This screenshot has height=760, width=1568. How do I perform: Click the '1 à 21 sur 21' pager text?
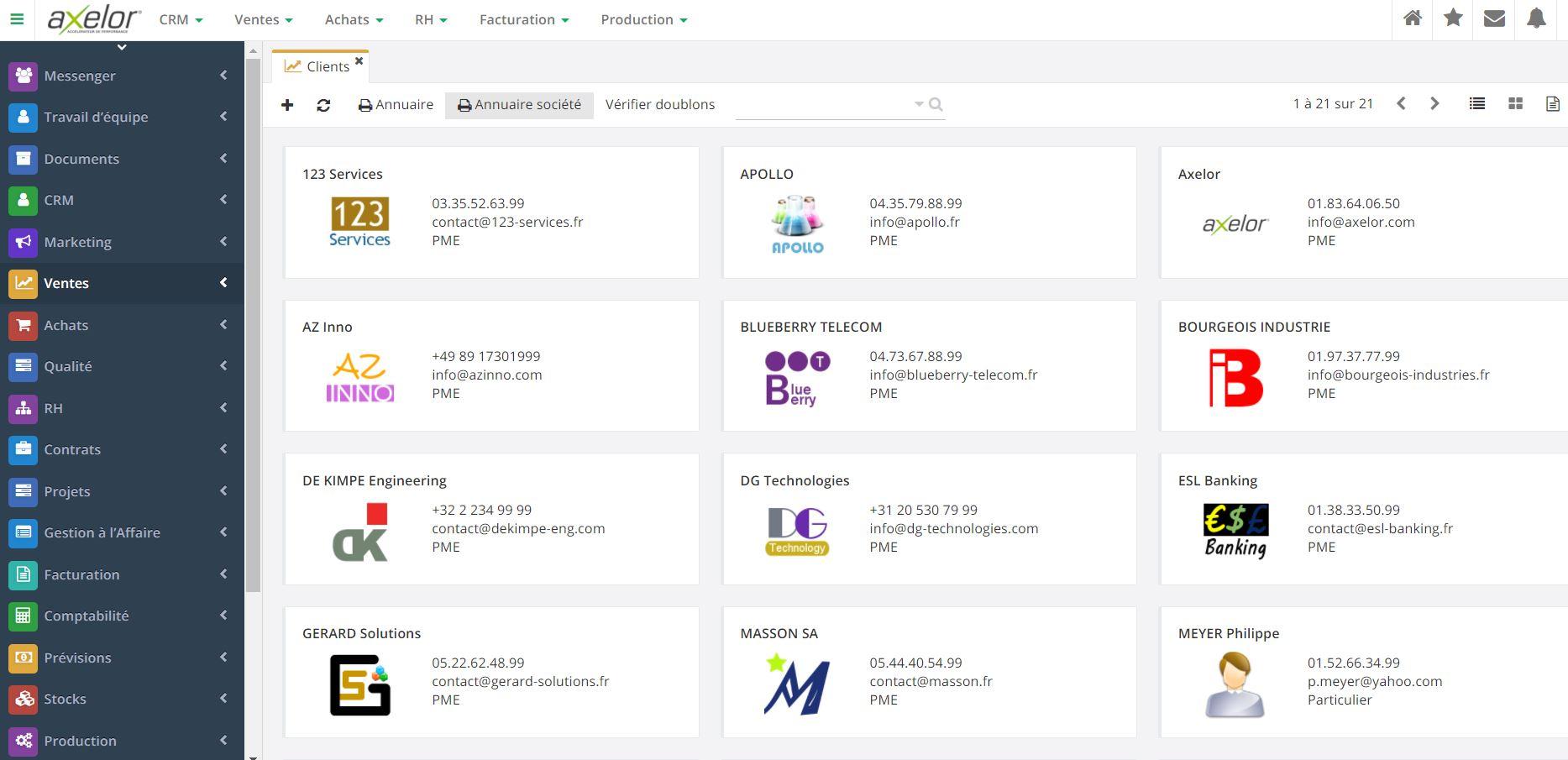pyautogui.click(x=1333, y=104)
